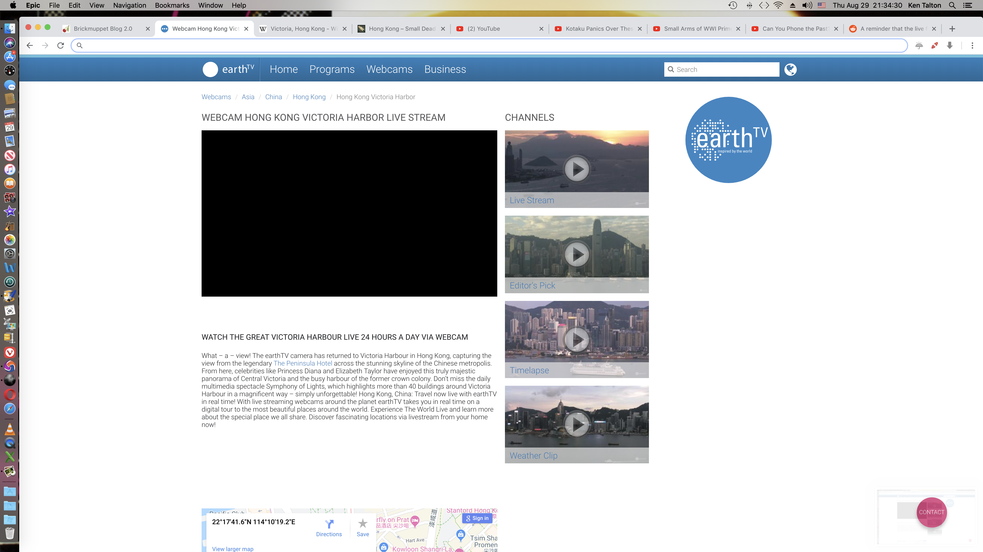Screen dimensions: 983x552
Task: Open the Bookmarks menu in menu bar
Action: click(172, 5)
